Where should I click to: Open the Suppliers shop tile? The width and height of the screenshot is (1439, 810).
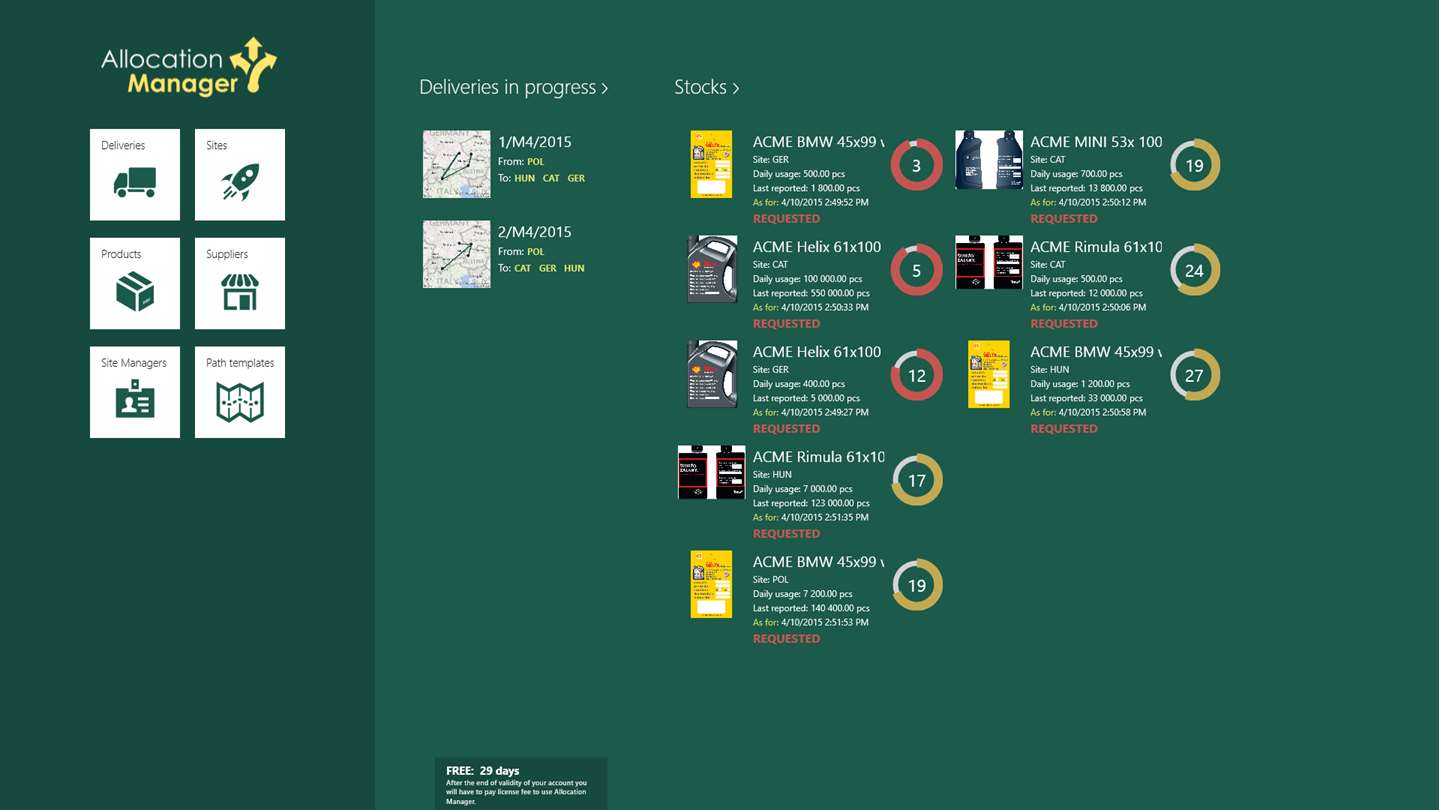coord(240,283)
